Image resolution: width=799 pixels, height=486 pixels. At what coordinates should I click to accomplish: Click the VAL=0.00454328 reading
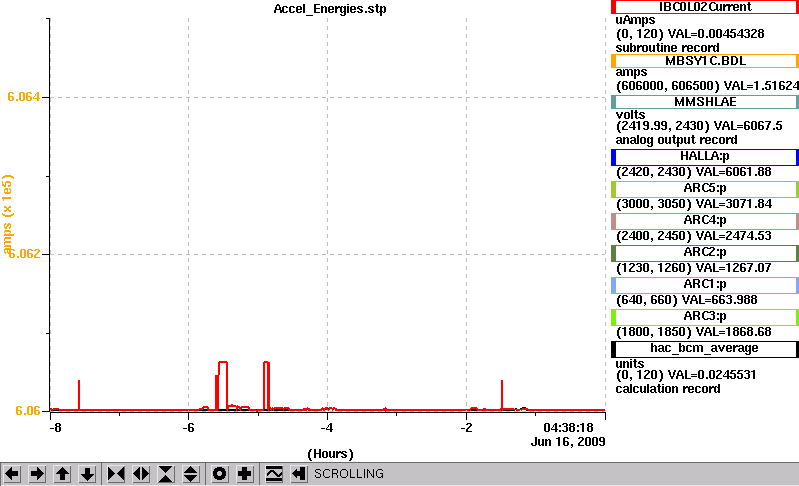(716, 34)
